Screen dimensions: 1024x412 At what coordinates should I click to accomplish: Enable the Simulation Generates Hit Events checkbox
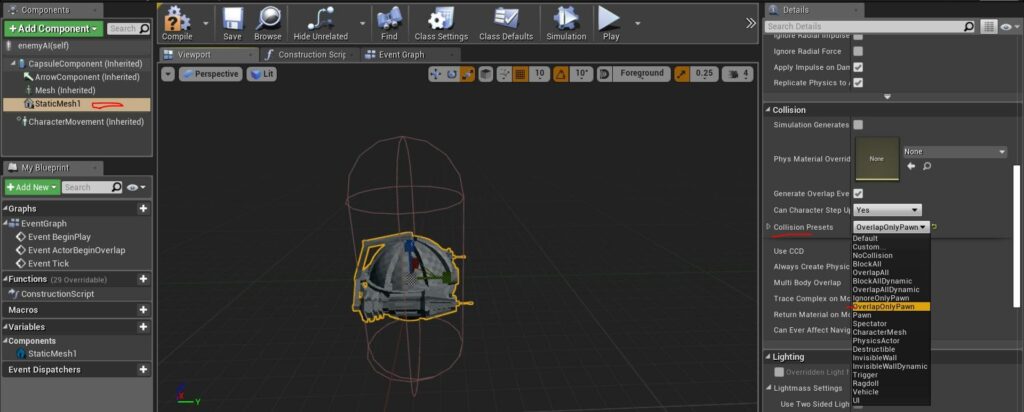coord(858,125)
